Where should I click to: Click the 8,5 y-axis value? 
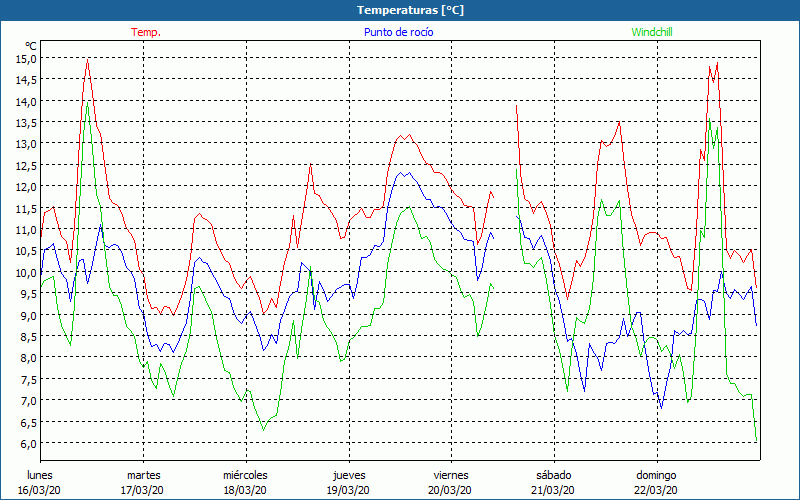click(29, 336)
